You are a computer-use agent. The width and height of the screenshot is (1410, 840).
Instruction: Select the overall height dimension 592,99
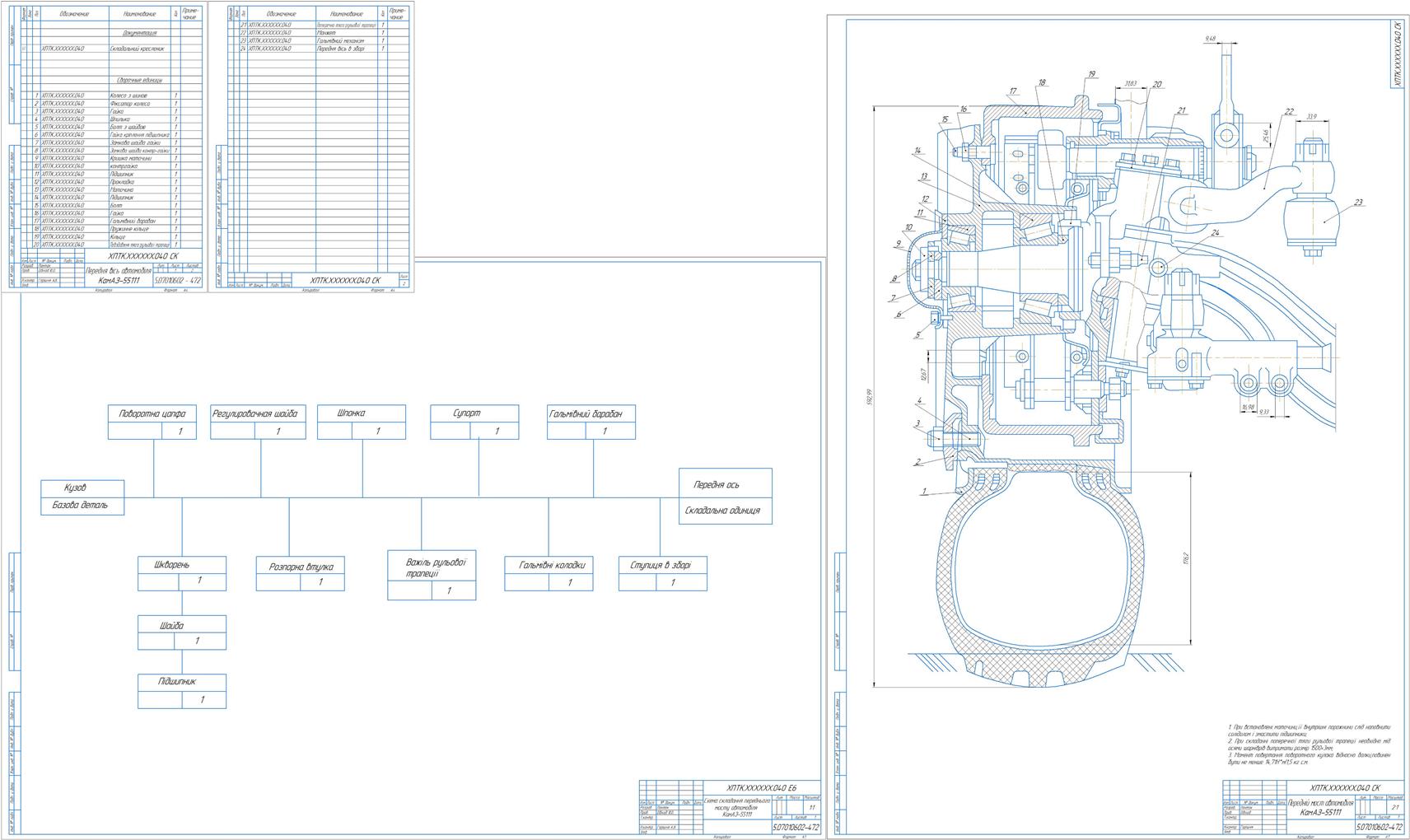pyautogui.click(x=868, y=396)
